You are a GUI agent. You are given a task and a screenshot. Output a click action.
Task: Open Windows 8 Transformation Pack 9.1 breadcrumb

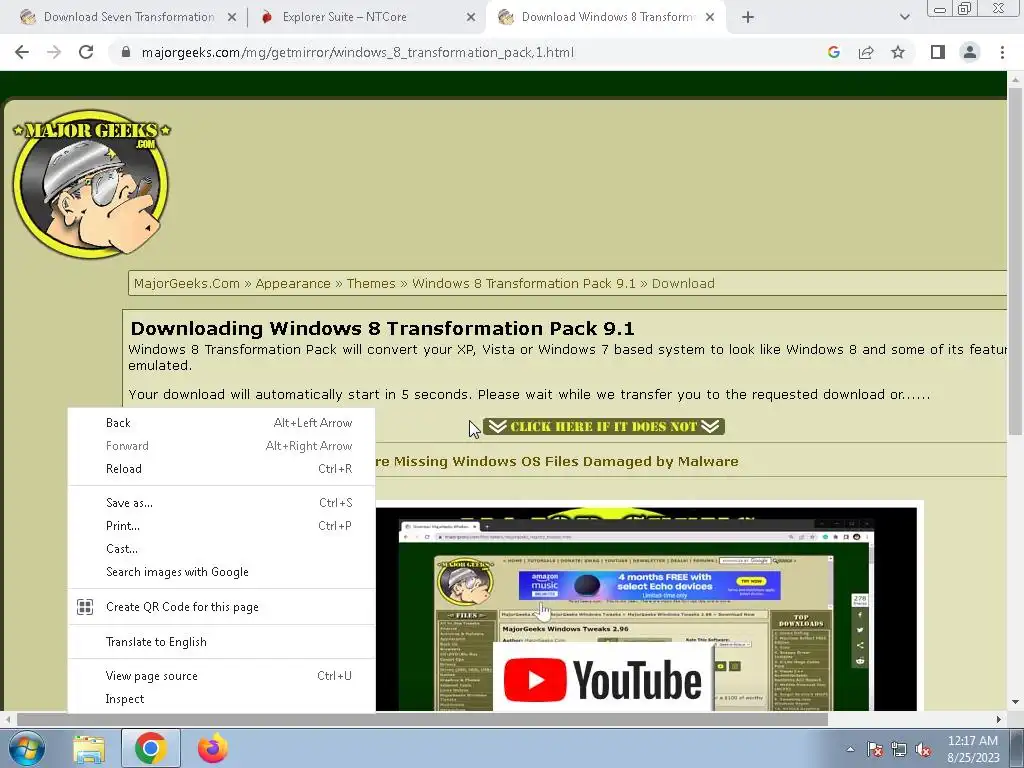[523, 283]
